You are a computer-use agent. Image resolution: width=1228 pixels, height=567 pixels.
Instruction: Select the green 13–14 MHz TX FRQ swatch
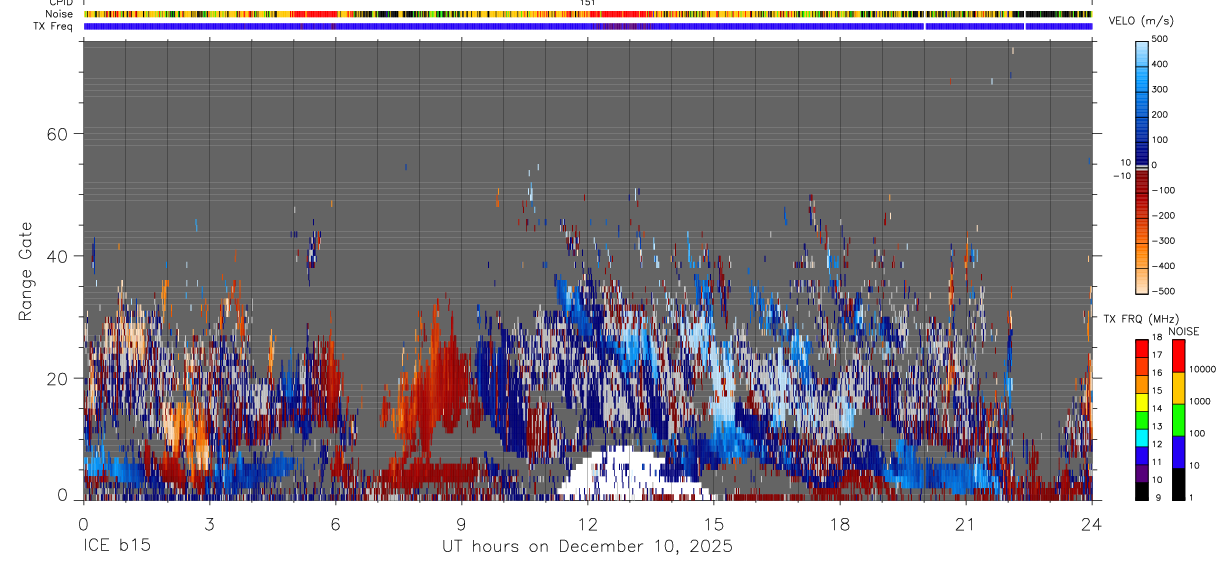[1142, 419]
